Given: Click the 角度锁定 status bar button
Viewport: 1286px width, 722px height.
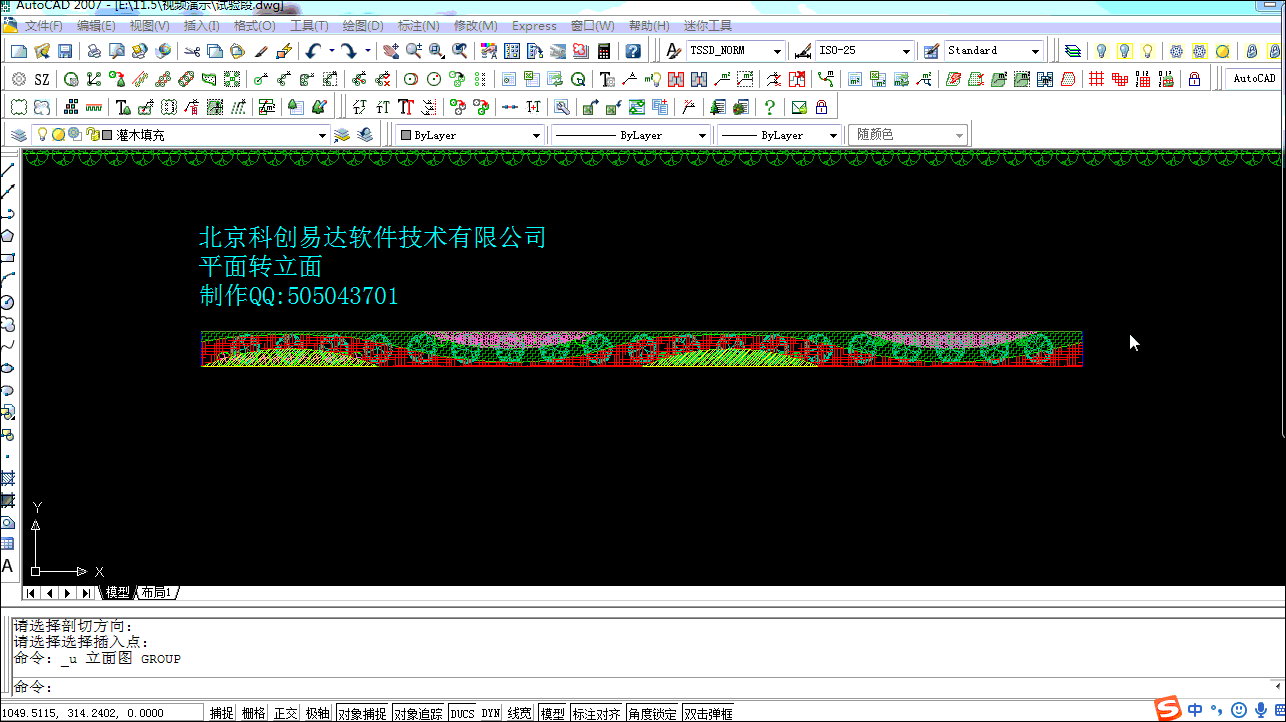Looking at the screenshot, I should point(653,713).
